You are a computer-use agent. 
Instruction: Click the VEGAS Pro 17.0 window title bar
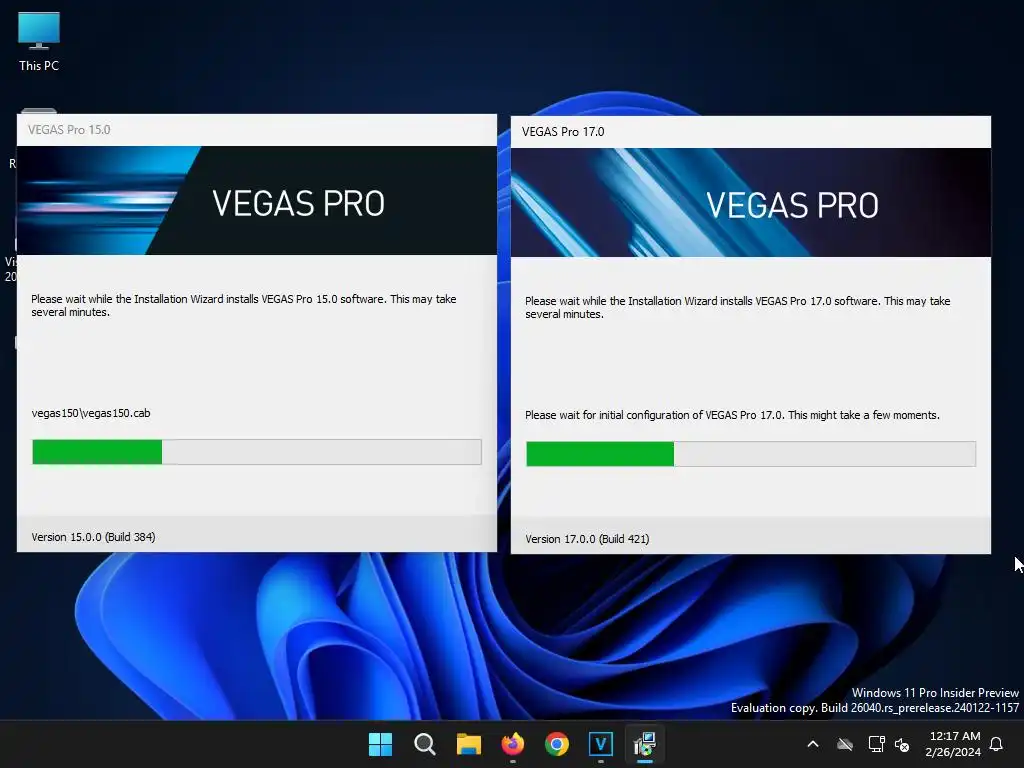point(751,132)
